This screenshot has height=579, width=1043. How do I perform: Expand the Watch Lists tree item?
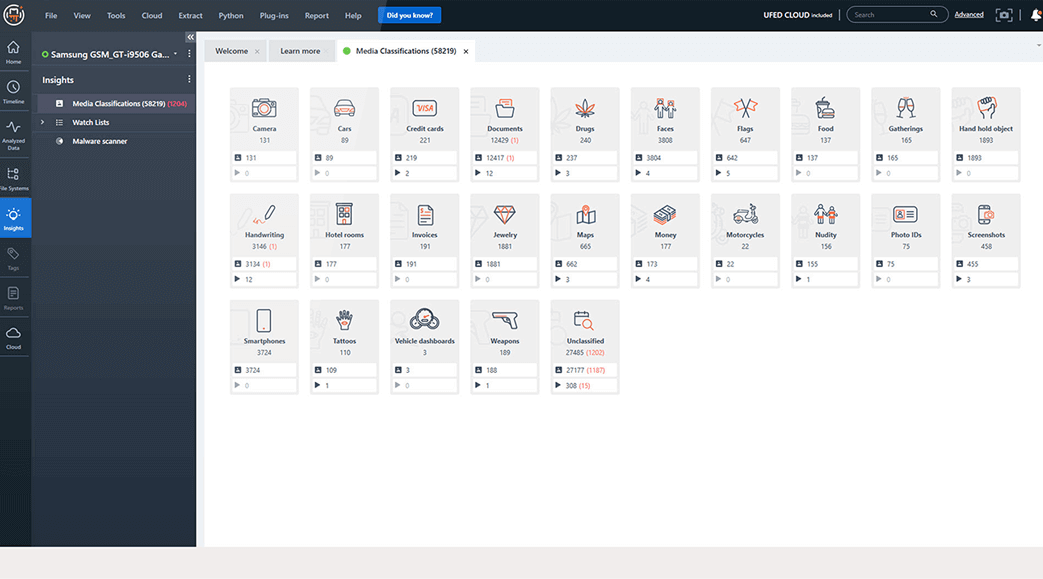(43, 122)
